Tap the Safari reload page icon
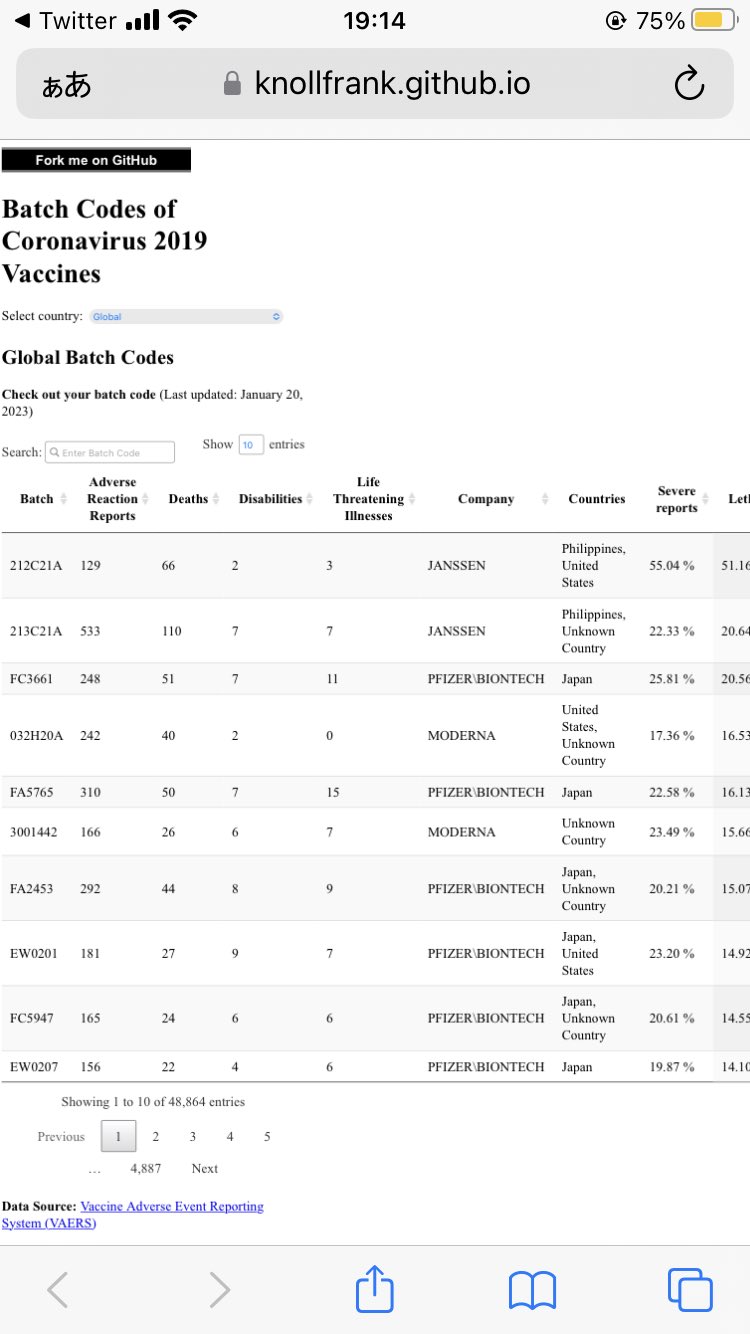 coord(689,84)
